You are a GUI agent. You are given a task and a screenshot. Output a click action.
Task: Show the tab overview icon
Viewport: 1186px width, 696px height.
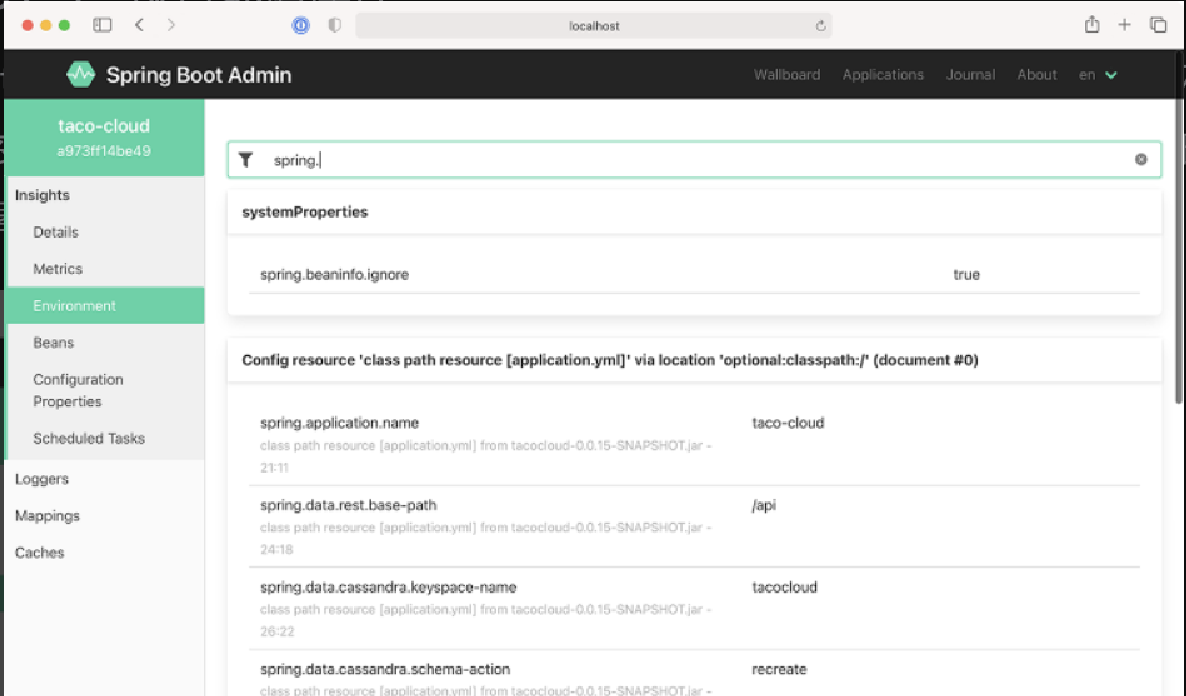[1158, 25]
